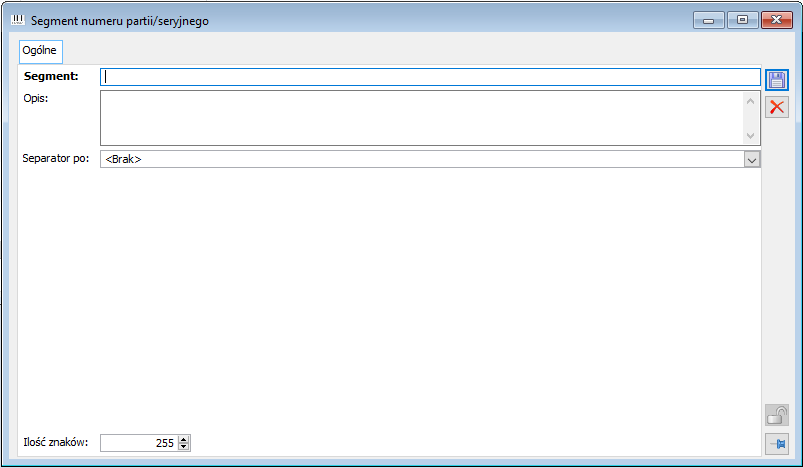Click the Ilość znaków: label
This screenshot has width=803, height=468.
tap(55, 442)
